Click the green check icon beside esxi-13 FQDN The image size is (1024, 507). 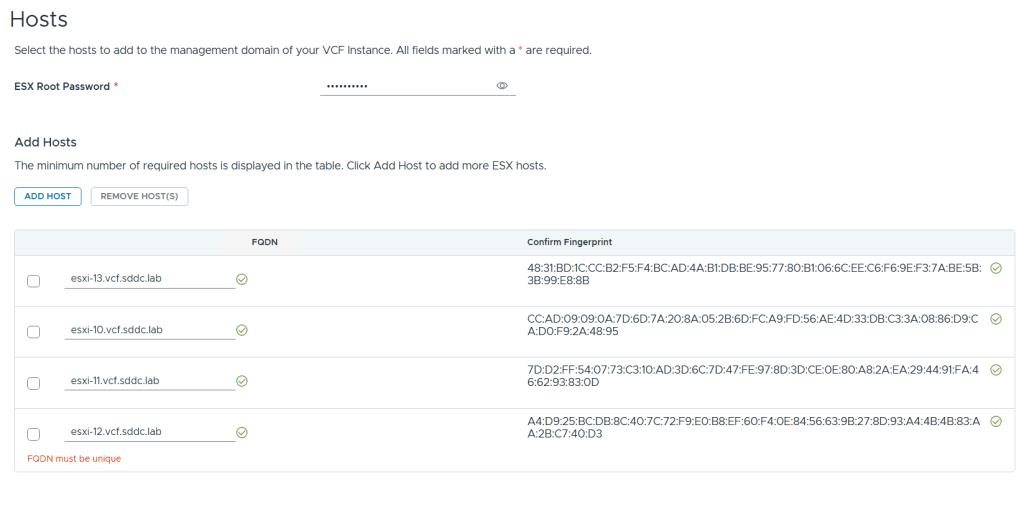pyautogui.click(x=242, y=279)
